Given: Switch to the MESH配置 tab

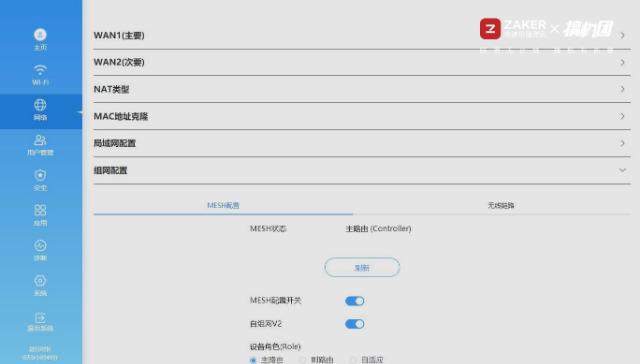Looking at the screenshot, I should pos(223,205).
